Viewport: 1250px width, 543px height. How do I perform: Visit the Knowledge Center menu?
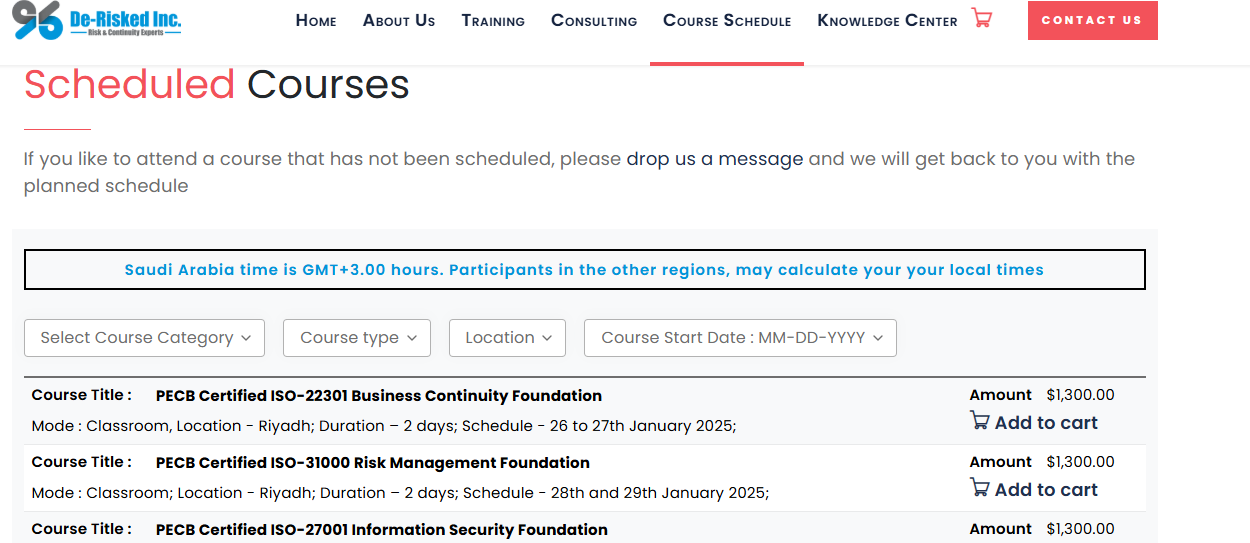887,20
